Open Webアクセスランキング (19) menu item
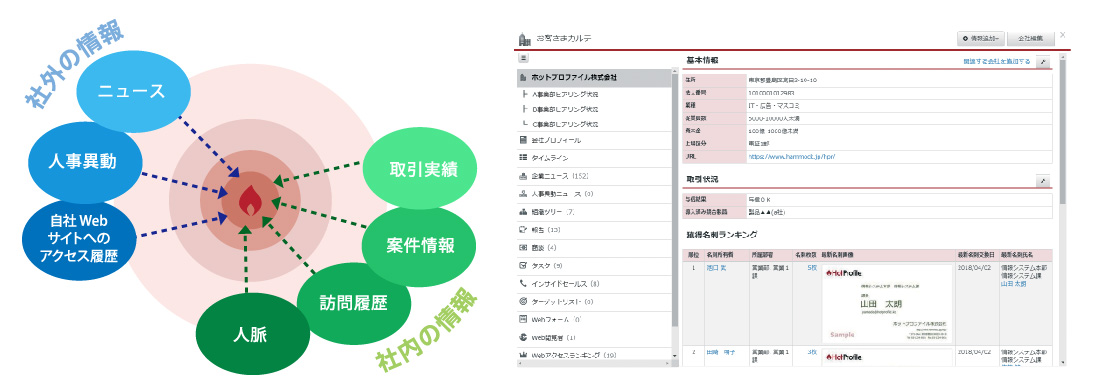Image resolution: width=1094 pixels, height=391 pixels. [x=594, y=356]
